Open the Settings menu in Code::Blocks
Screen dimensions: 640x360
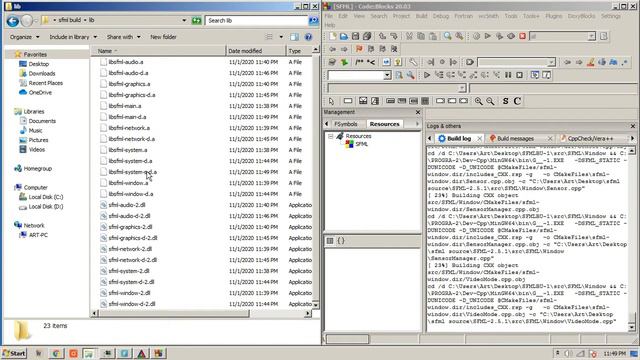click(x=611, y=16)
